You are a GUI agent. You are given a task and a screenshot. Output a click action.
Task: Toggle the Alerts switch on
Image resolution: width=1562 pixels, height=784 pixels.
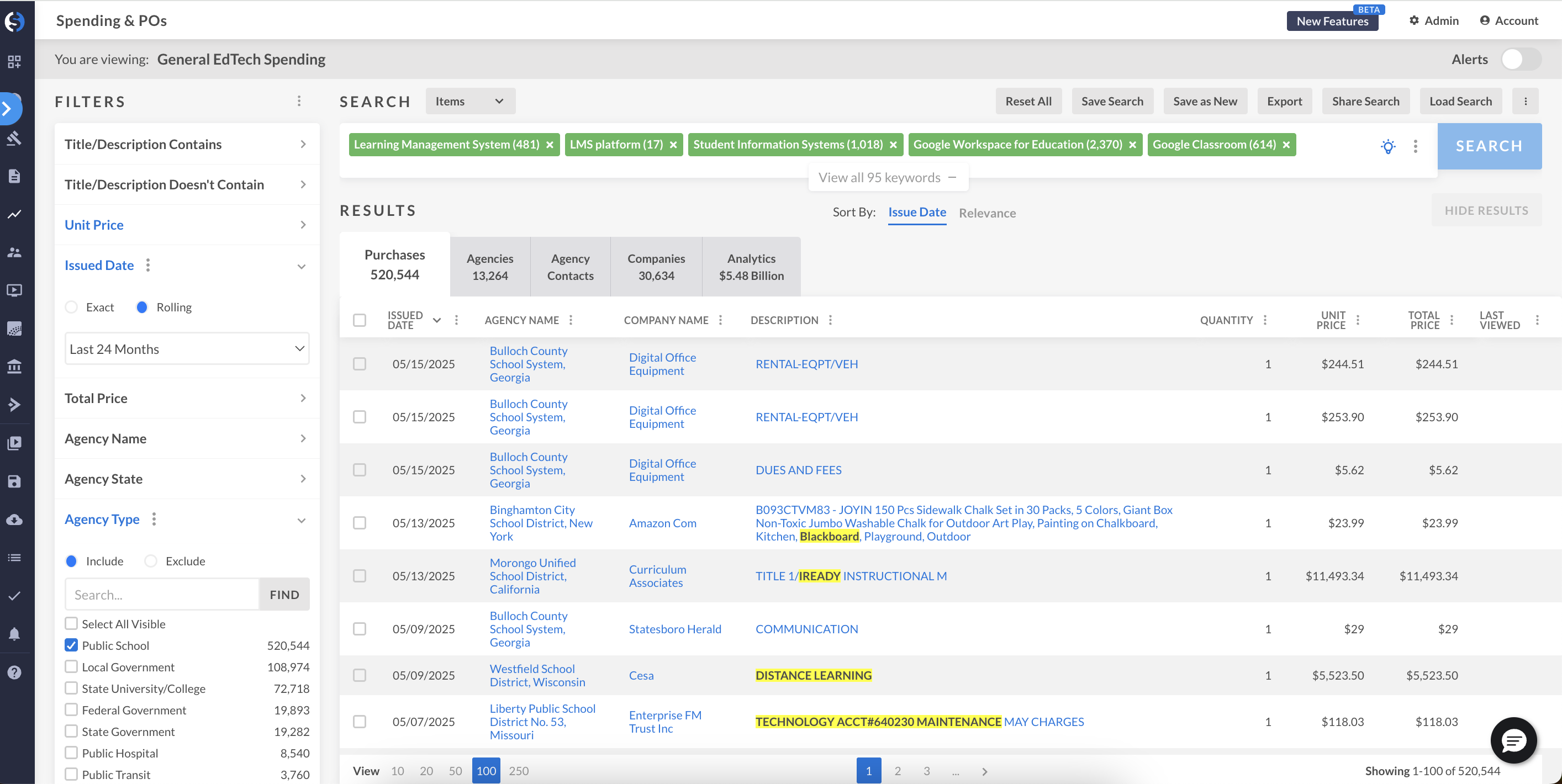(x=1521, y=60)
